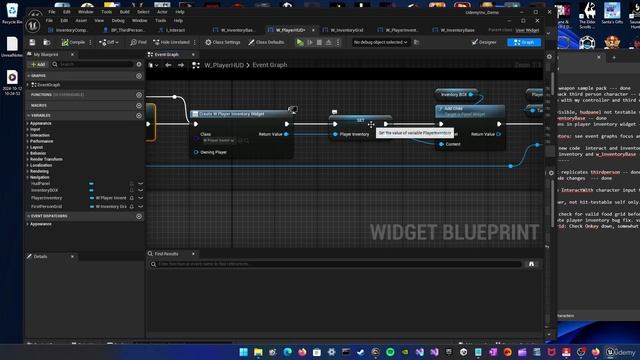Switch to the I_Interact tab
The width and height of the screenshot is (640, 360).
[172, 30]
